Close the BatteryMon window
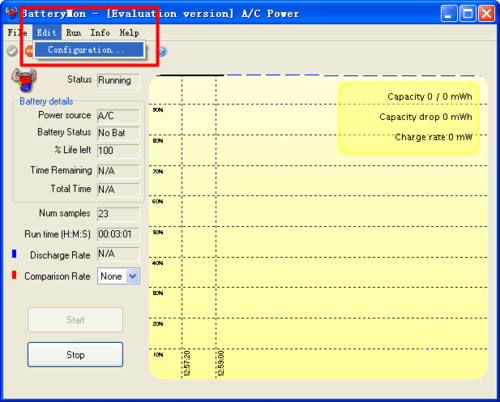This screenshot has height=402, width=500. tap(487, 14)
